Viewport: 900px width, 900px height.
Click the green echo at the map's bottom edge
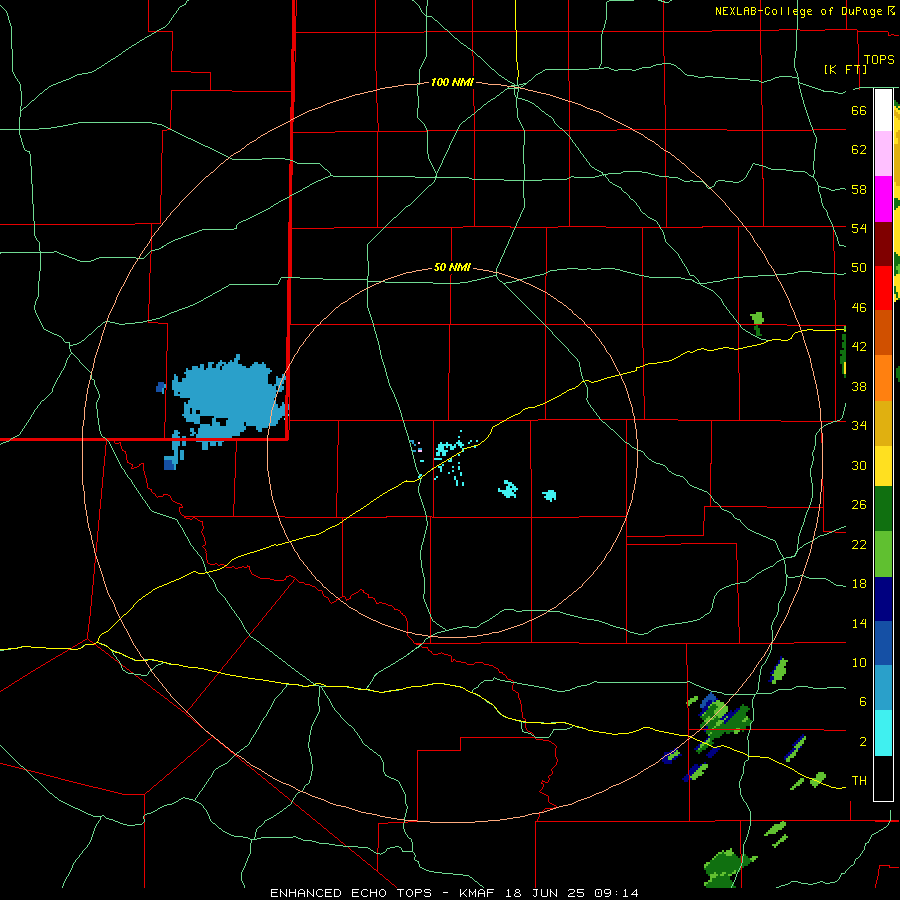pyautogui.click(x=729, y=868)
